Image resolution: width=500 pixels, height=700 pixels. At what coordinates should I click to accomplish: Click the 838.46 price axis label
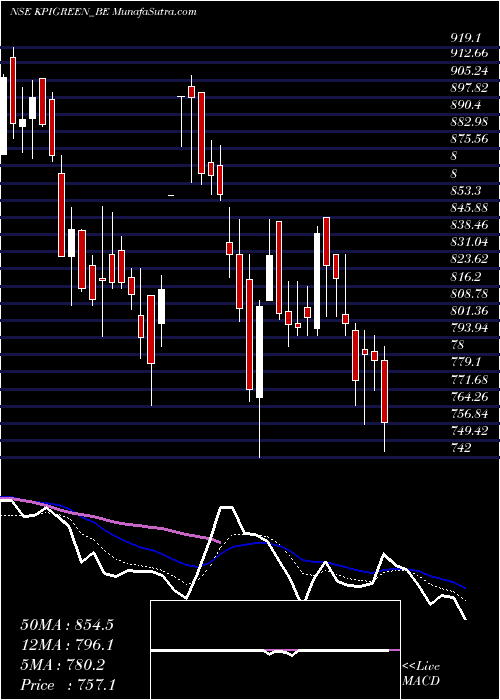pyautogui.click(x=469, y=225)
